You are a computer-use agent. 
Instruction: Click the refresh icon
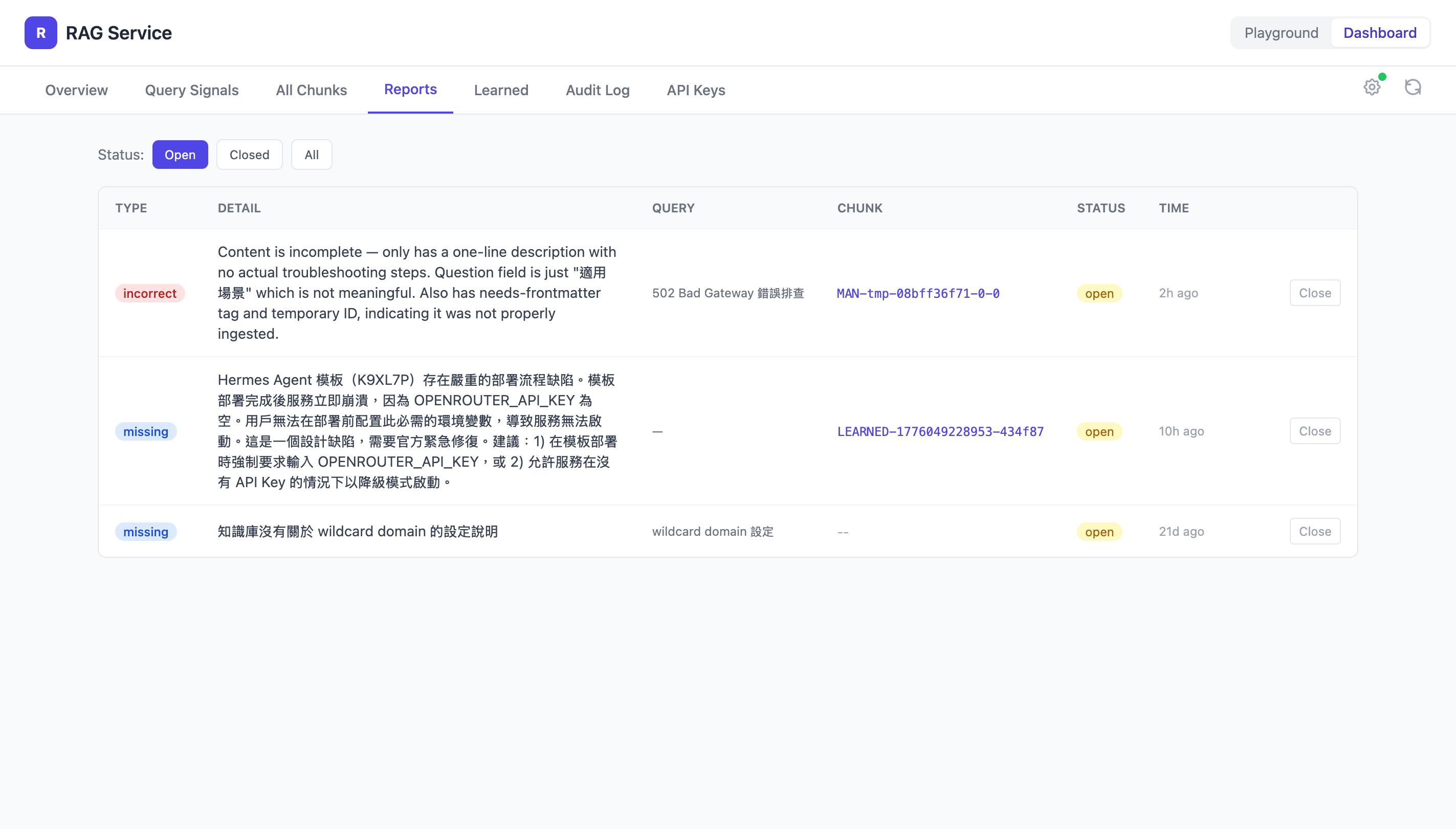pyautogui.click(x=1413, y=87)
